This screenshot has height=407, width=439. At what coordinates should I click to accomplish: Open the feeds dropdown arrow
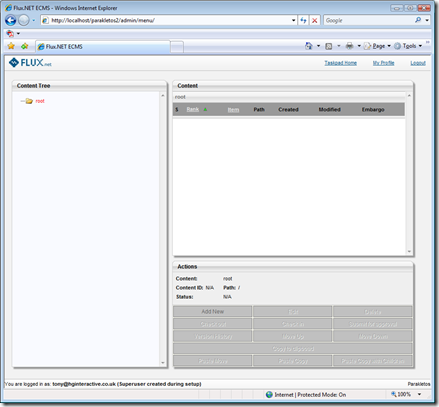(339, 46)
